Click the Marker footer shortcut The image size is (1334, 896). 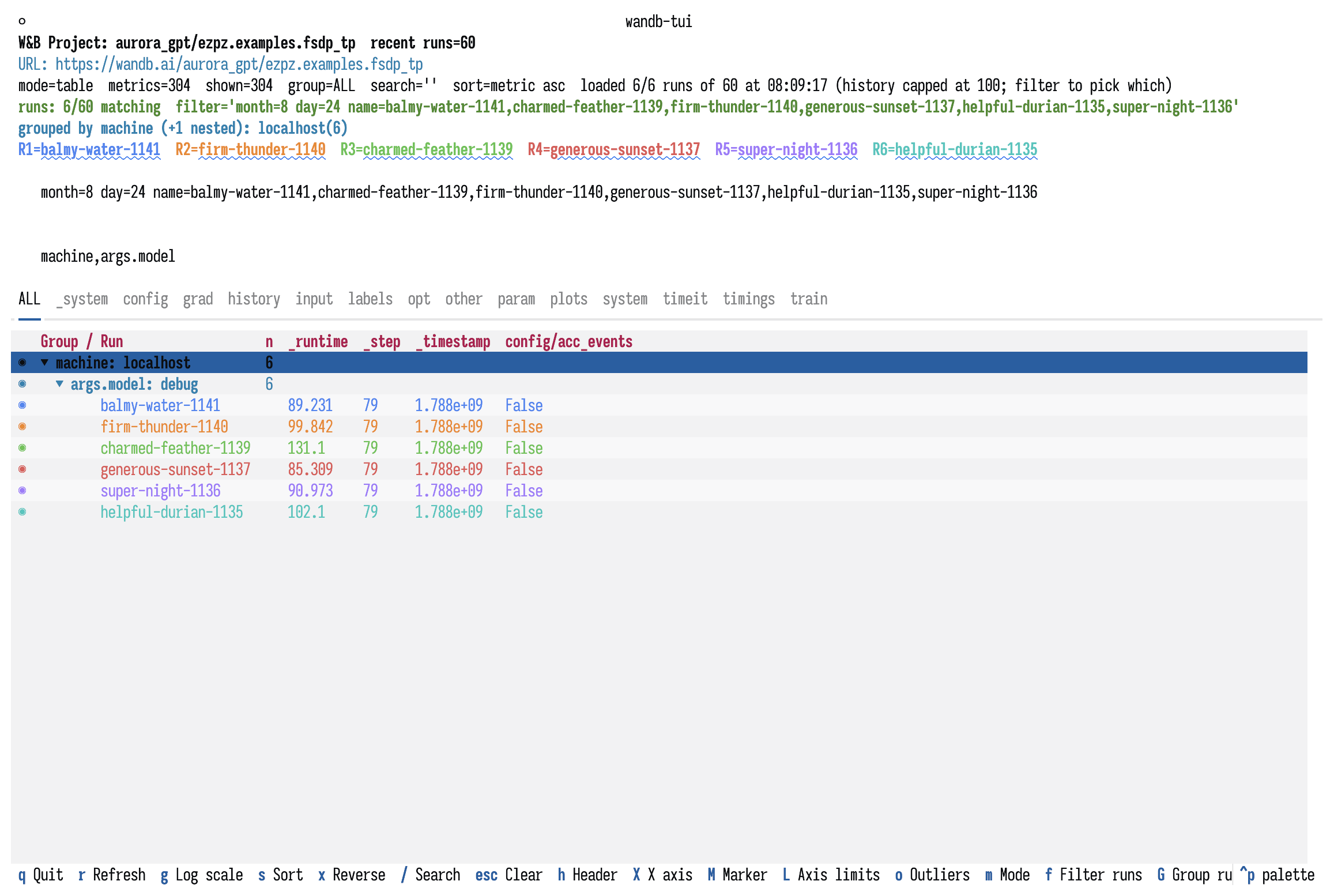pyautogui.click(x=737, y=875)
